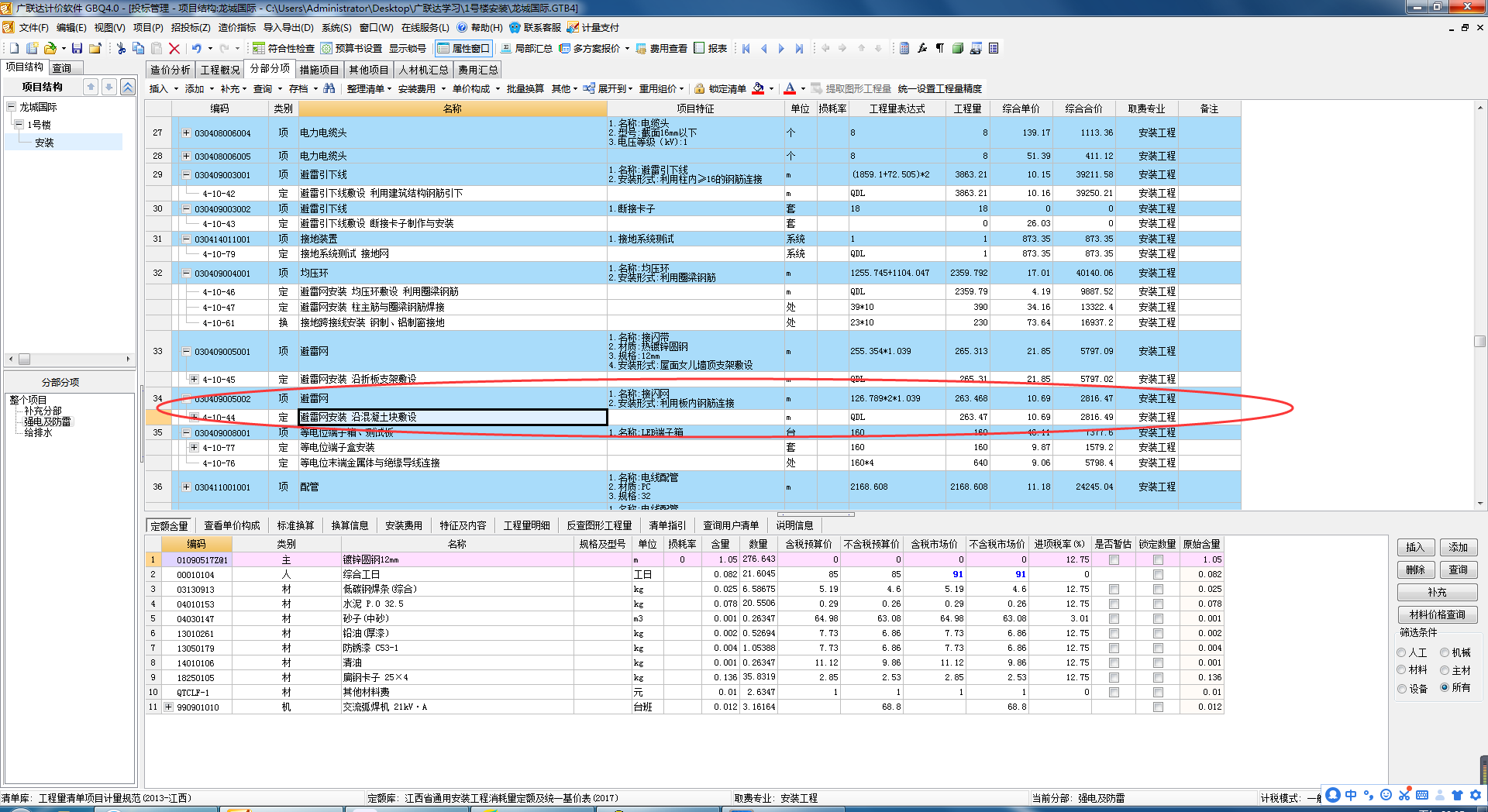Jump to last record navigation arrow
The width and height of the screenshot is (1488, 812).
(799, 48)
